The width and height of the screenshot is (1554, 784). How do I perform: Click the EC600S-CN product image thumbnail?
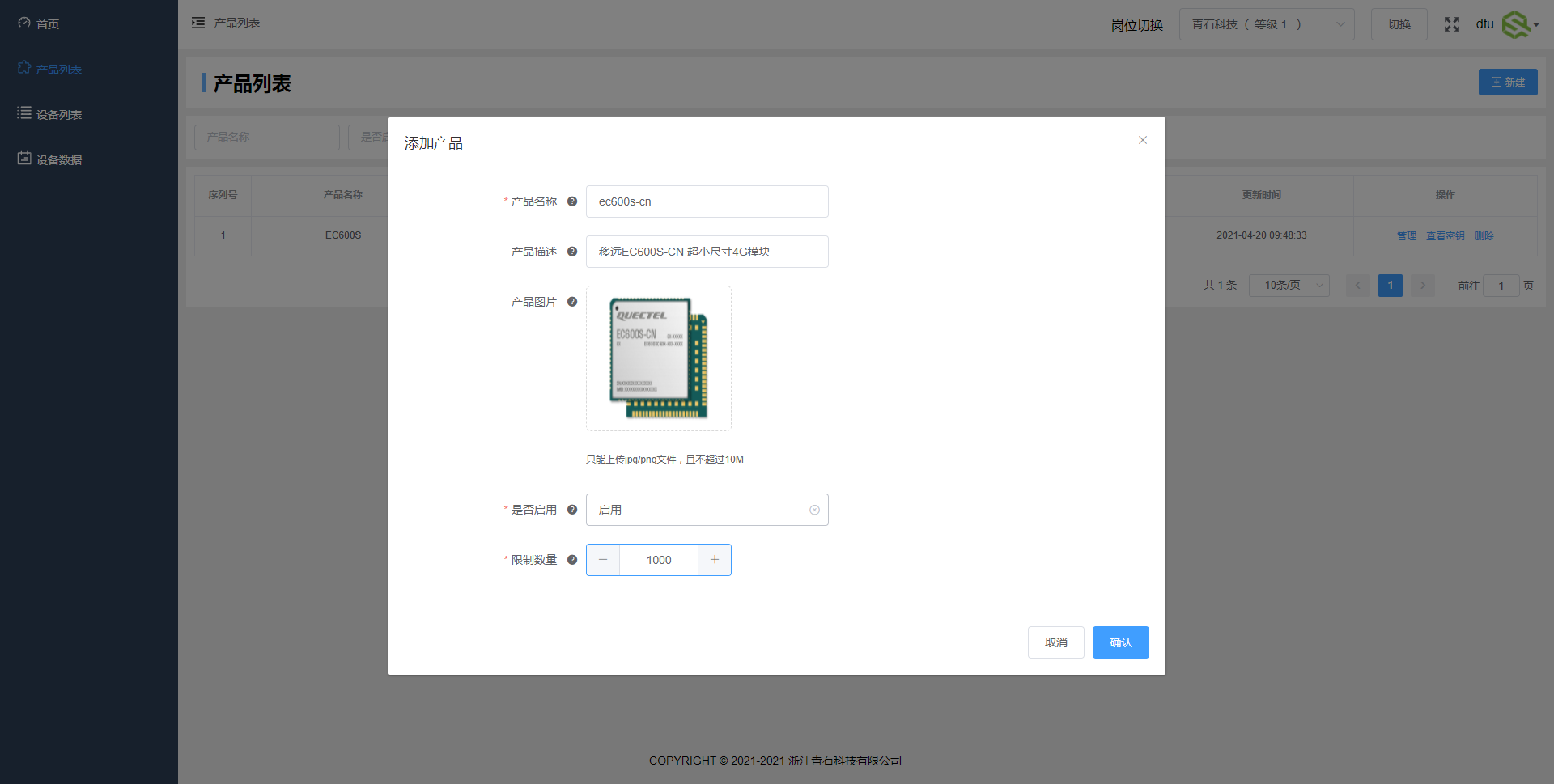(658, 358)
